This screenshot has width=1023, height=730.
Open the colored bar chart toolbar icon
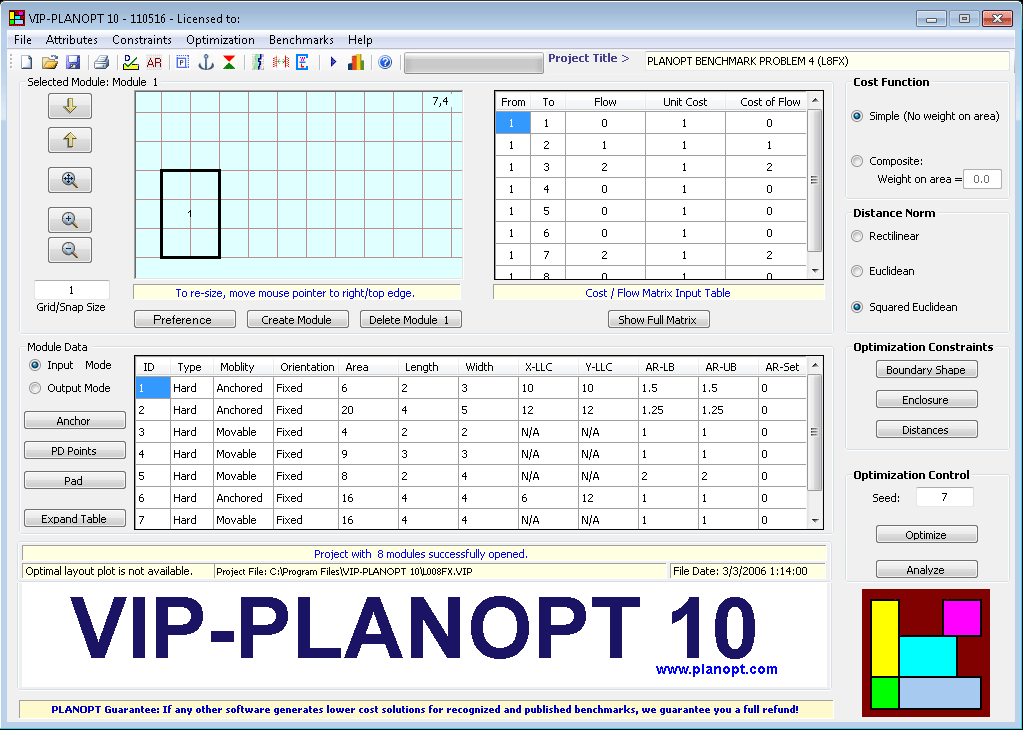pyautogui.click(x=356, y=62)
